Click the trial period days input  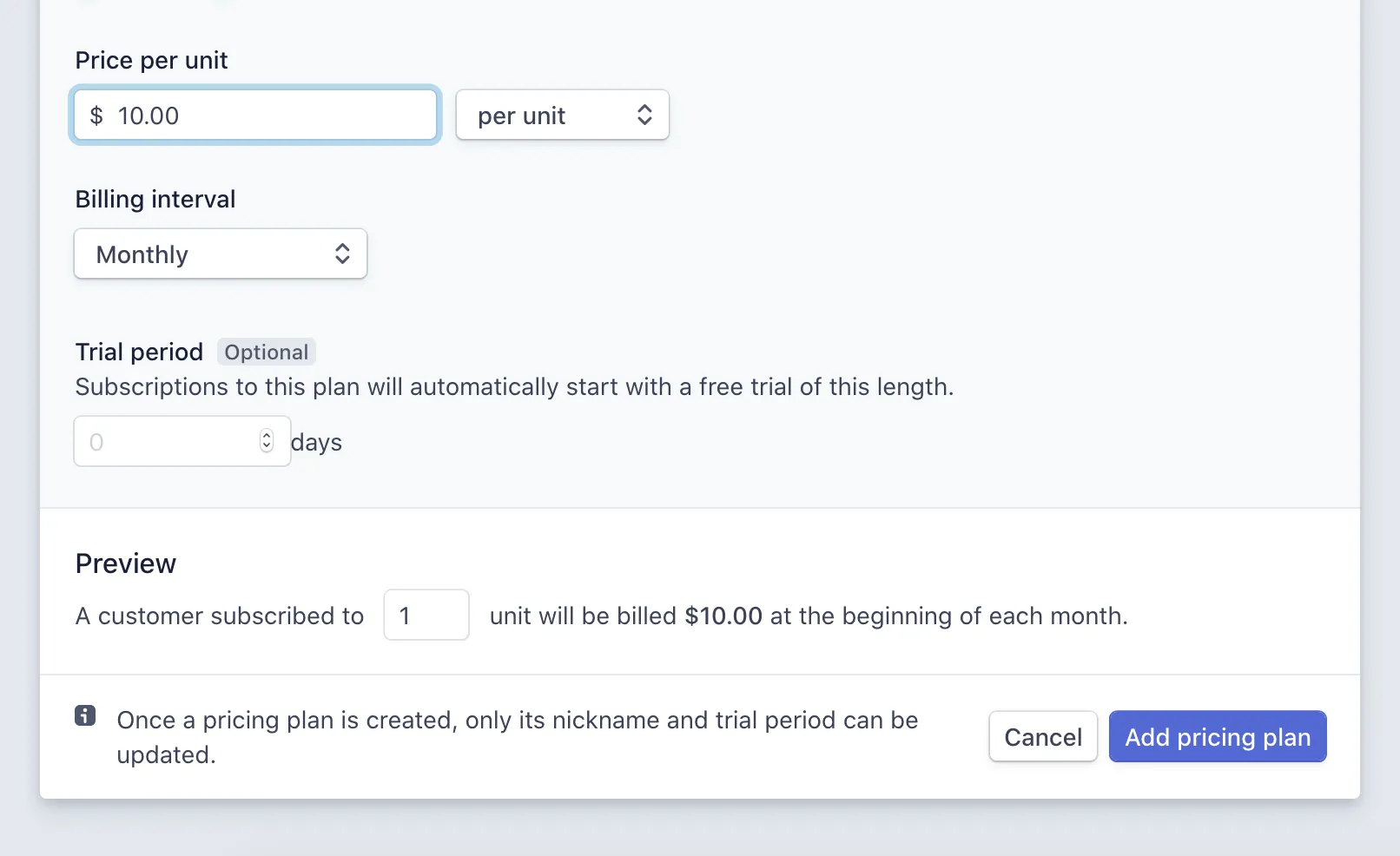pos(182,441)
